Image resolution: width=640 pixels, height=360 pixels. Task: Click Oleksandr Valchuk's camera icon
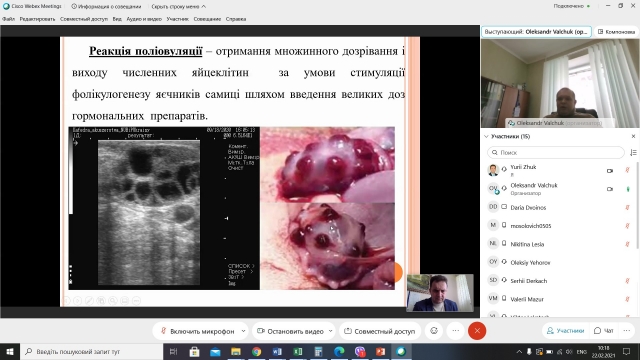pos(610,189)
